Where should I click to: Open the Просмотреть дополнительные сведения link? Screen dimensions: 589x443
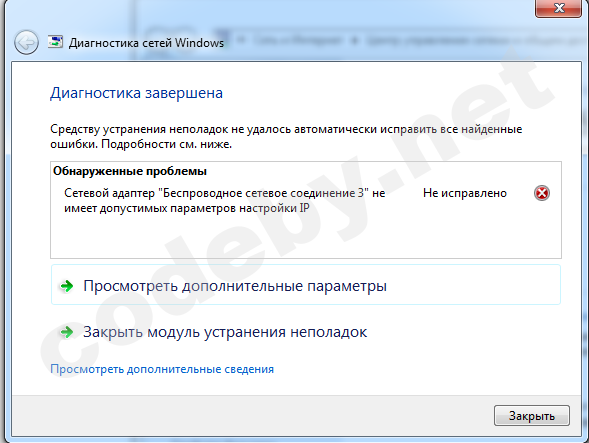162,369
